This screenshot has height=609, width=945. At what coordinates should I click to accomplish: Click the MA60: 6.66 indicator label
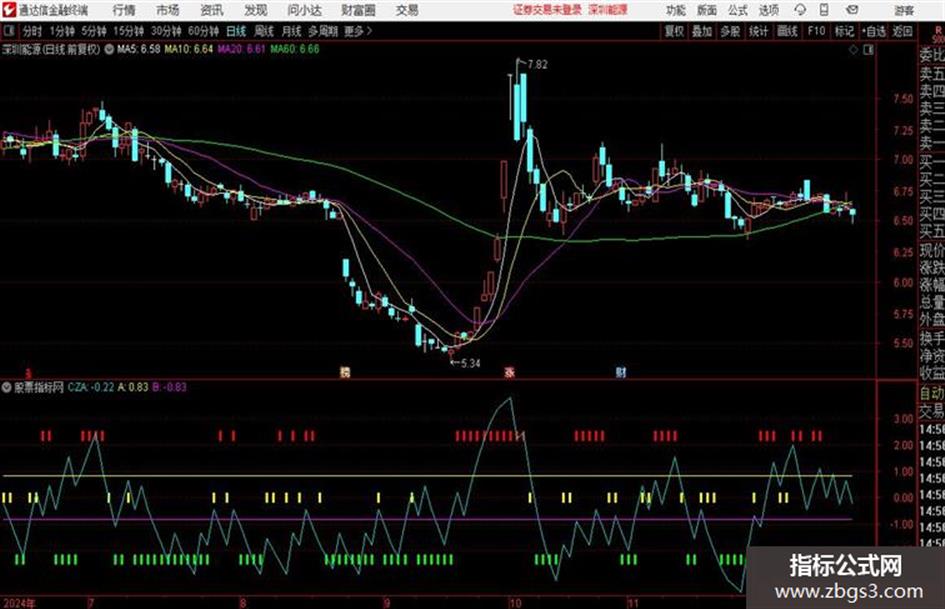[x=295, y=49]
